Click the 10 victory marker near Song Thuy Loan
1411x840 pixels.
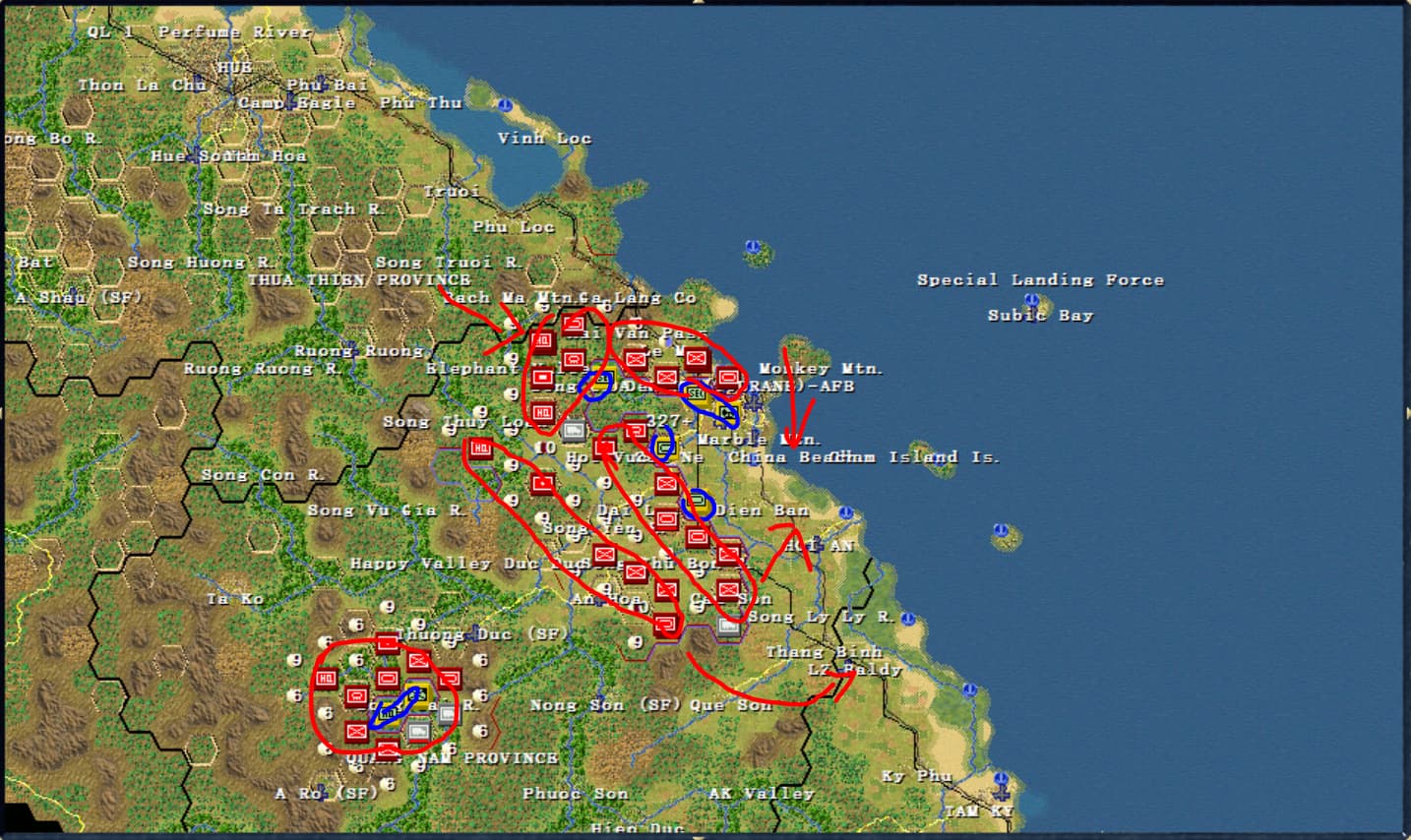pos(545,448)
